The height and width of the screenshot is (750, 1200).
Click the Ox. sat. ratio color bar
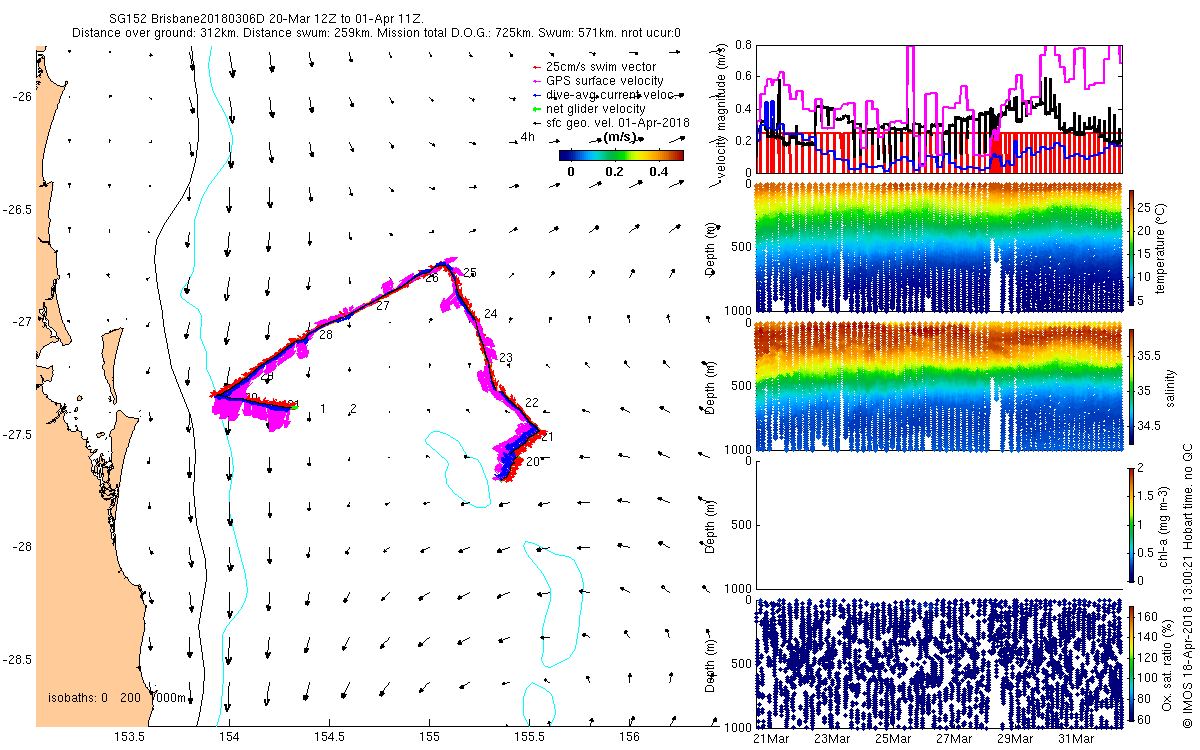[1132, 665]
